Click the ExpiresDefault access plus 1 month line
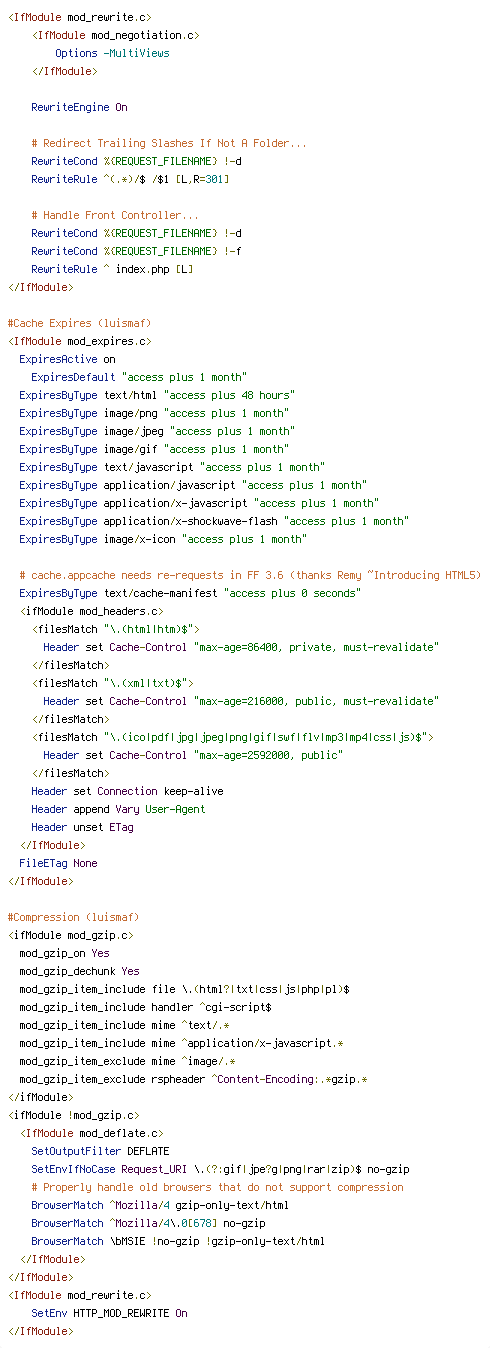The image size is (490, 1348). point(139,377)
